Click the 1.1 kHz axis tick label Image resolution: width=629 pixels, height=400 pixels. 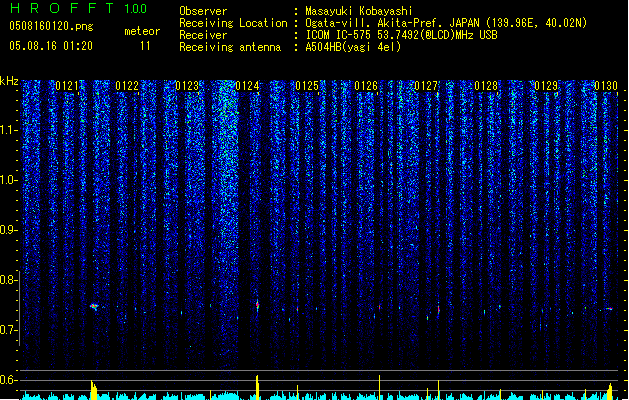[7, 130]
